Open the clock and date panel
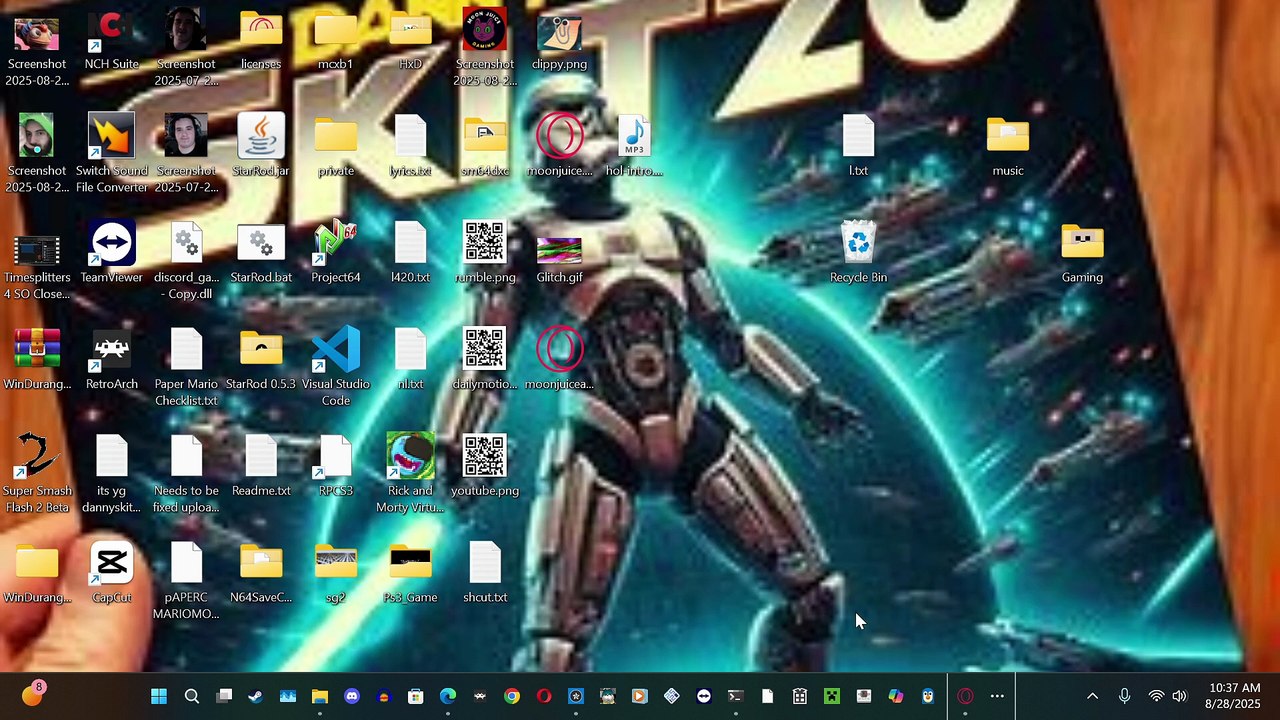The height and width of the screenshot is (720, 1280). pyautogui.click(x=1234, y=696)
